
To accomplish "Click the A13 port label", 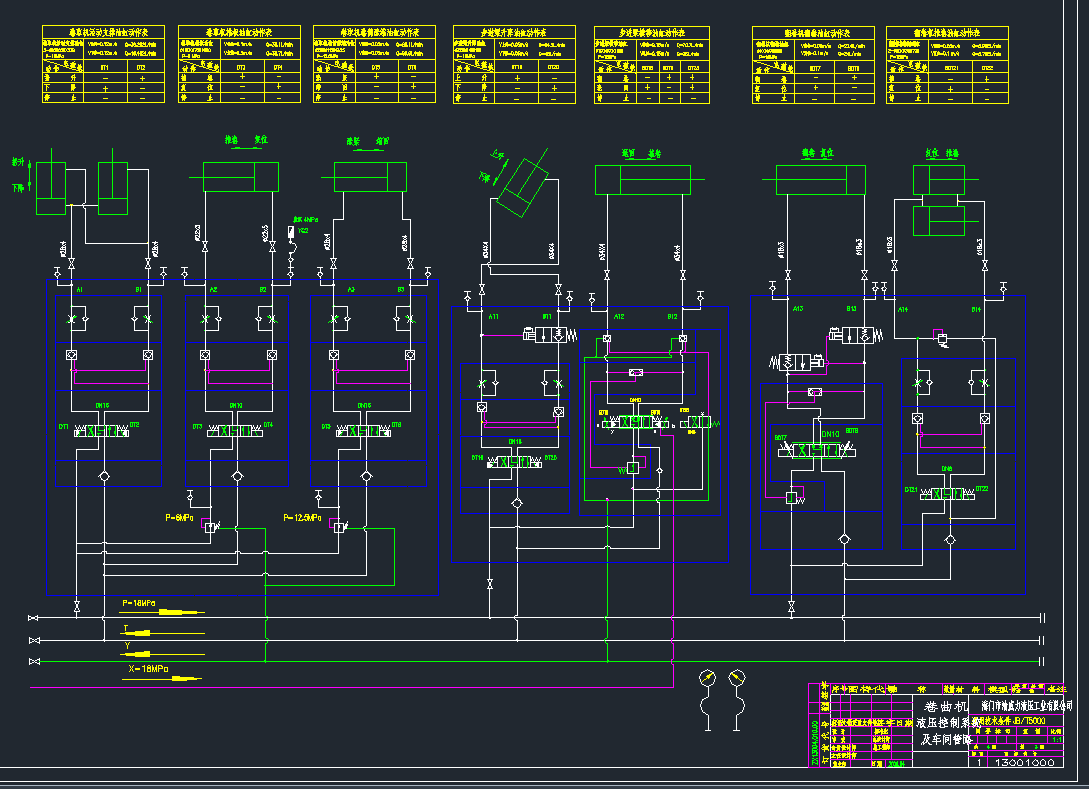I will point(798,309).
